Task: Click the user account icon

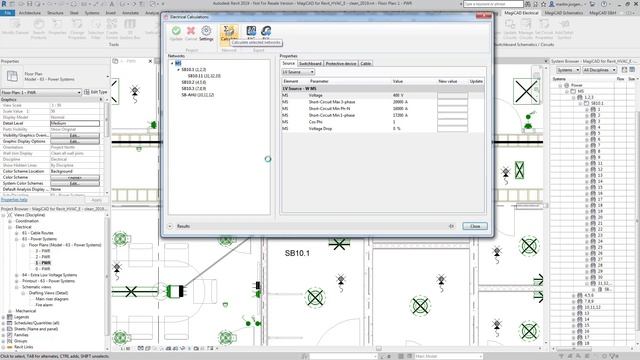Action: click(x=552, y=4)
